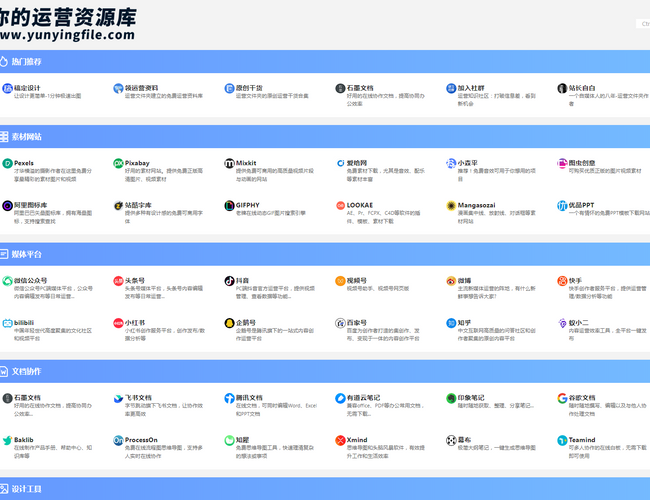Click the 微信公众号 green icon

(7, 281)
